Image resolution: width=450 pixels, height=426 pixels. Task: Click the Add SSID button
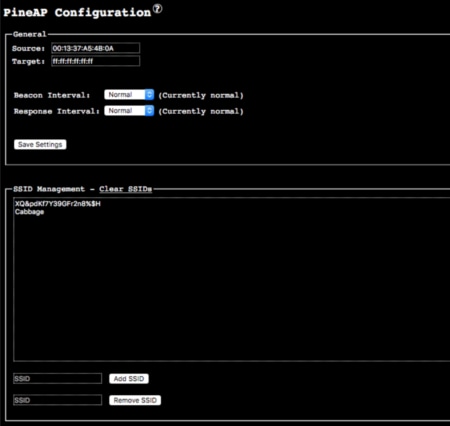tap(129, 379)
